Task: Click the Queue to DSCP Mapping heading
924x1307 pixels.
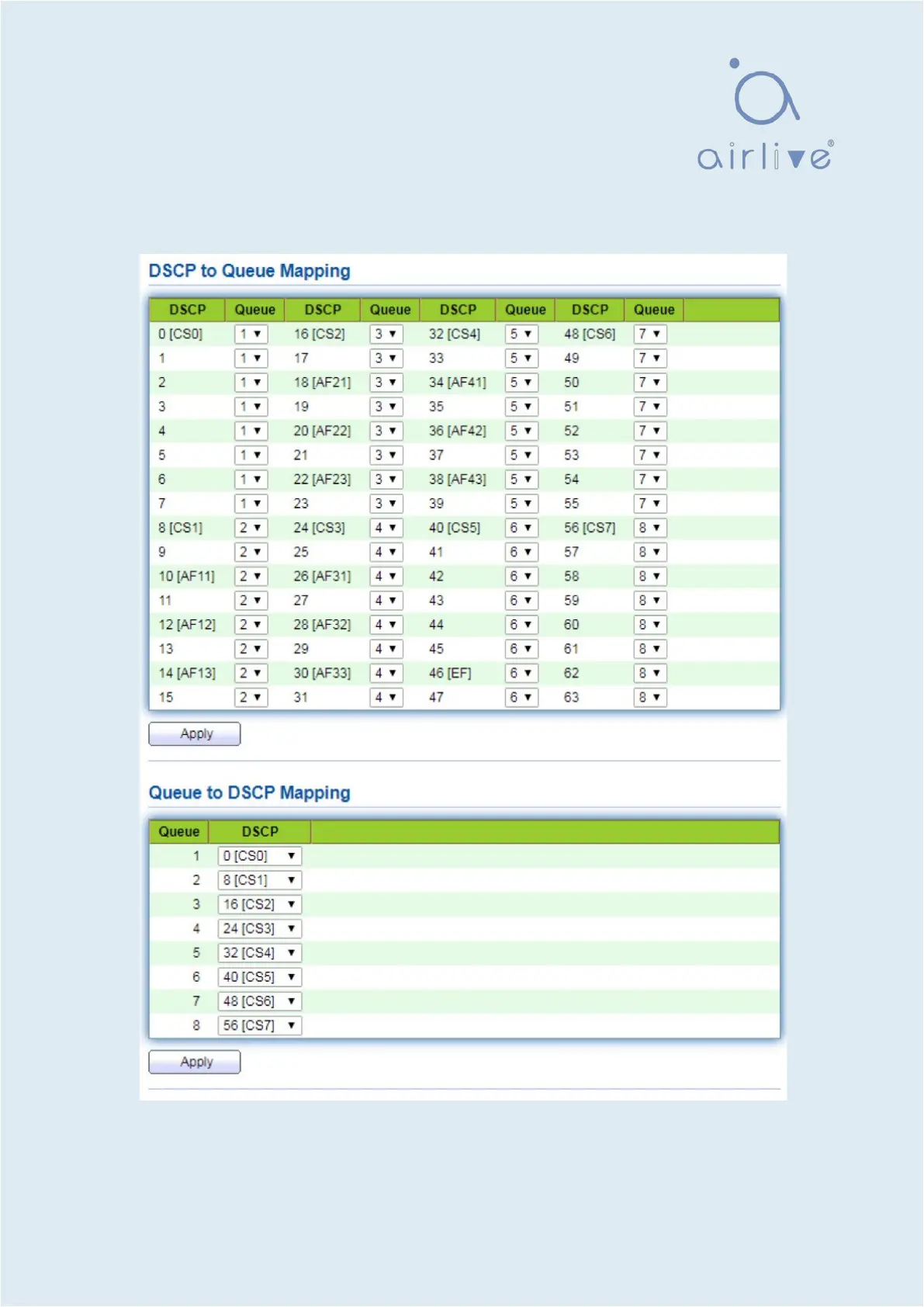Action: coord(249,793)
